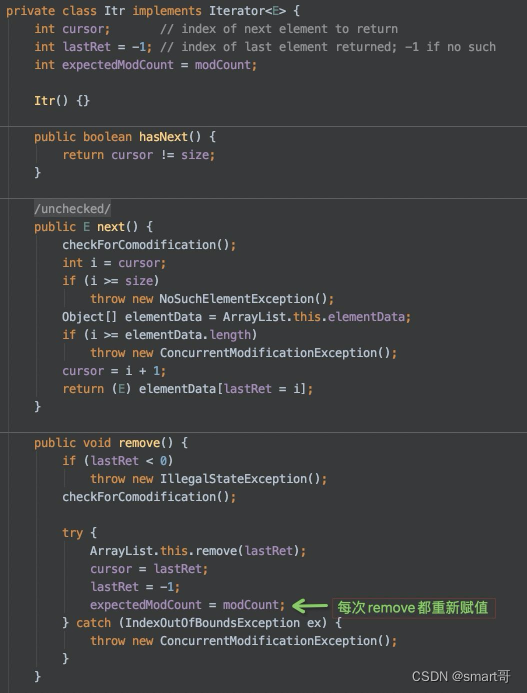Click the 'try {' keyword line
Screen dimensions: 527x693
click(80, 533)
